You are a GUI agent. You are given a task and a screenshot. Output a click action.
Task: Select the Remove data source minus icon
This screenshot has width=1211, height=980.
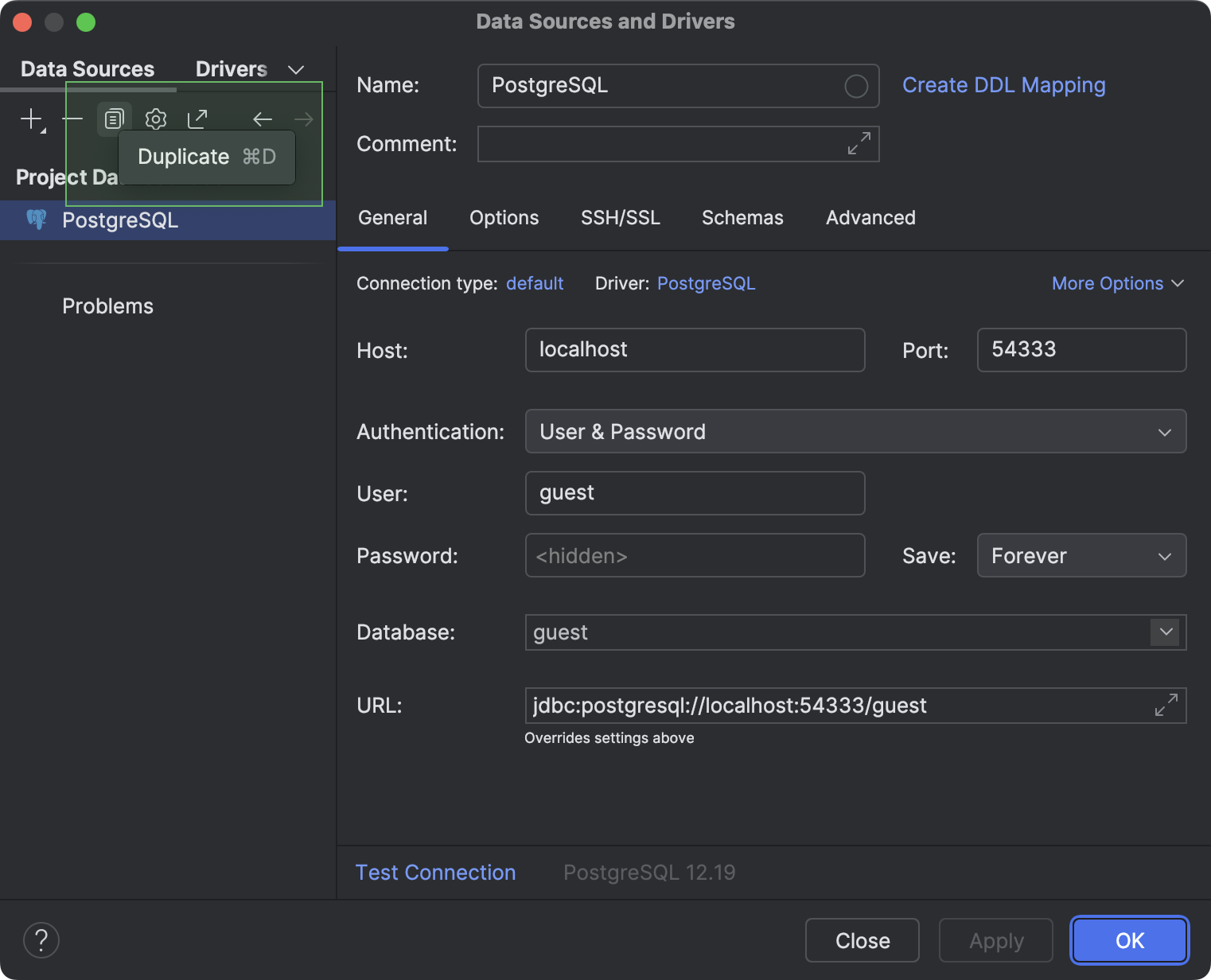[x=72, y=119]
